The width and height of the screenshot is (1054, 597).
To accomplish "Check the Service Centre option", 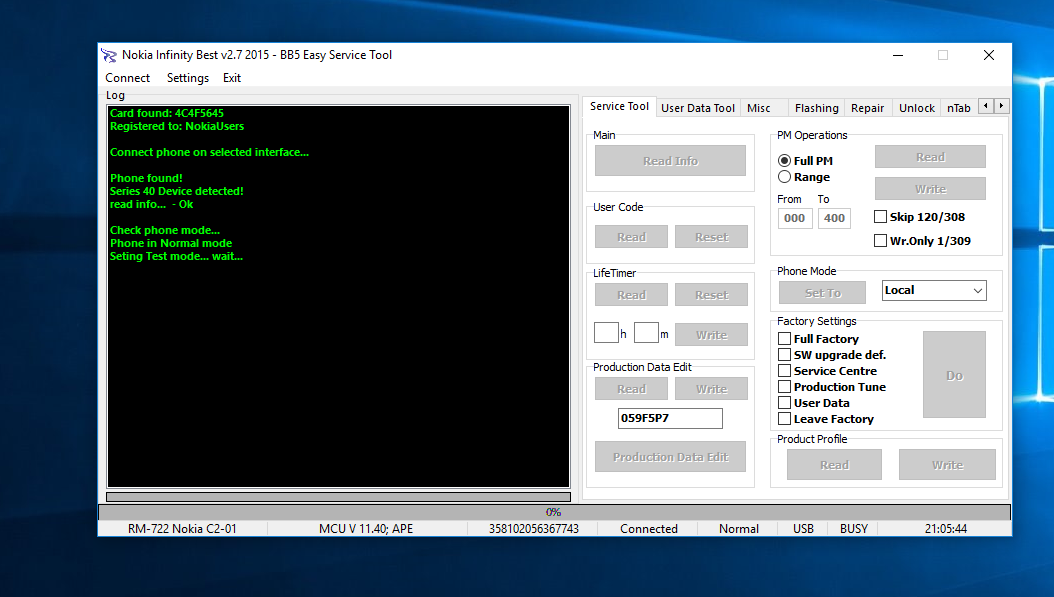I will coord(784,370).
